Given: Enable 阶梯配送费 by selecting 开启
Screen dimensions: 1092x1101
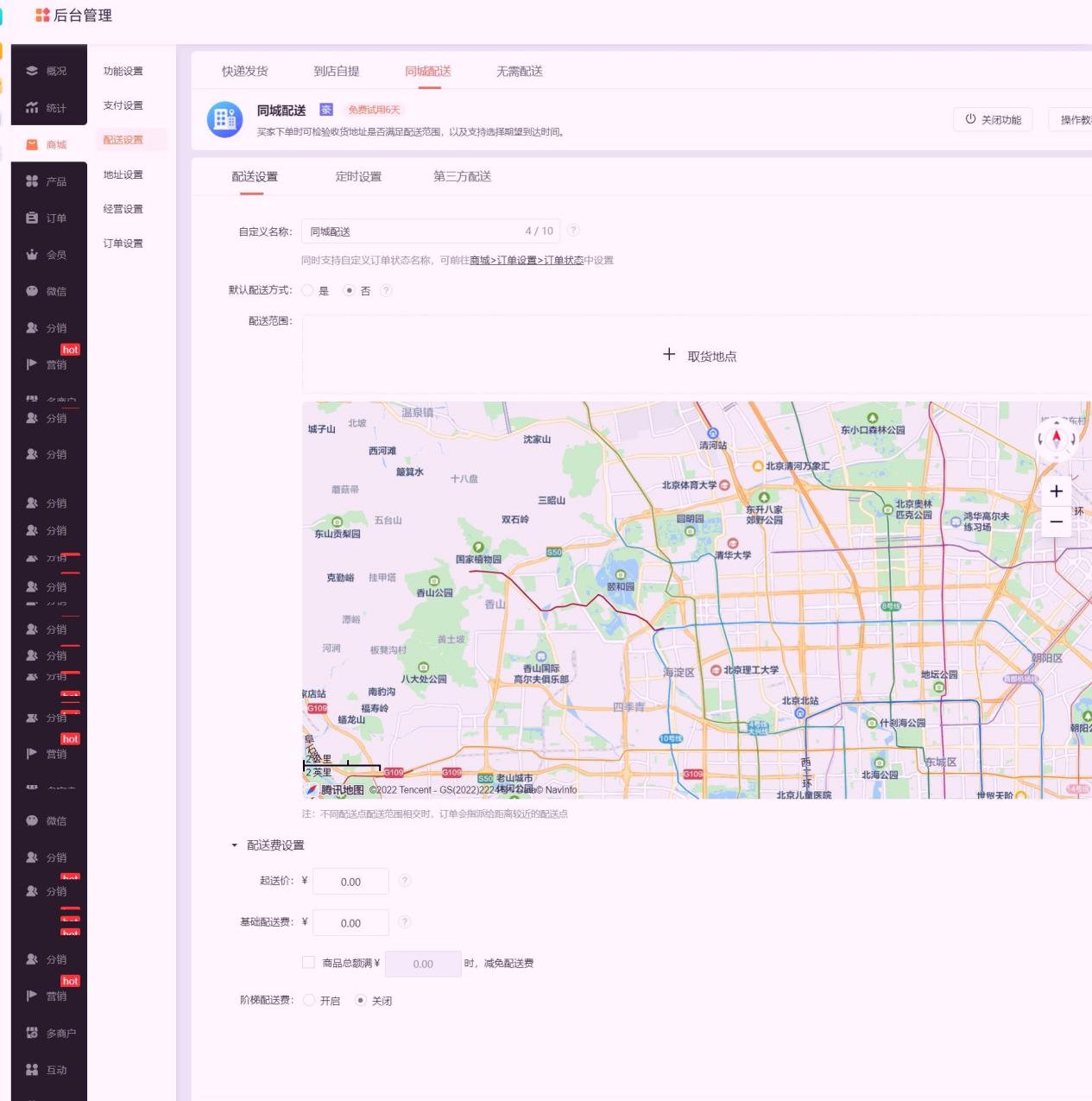Looking at the screenshot, I should 309,1001.
